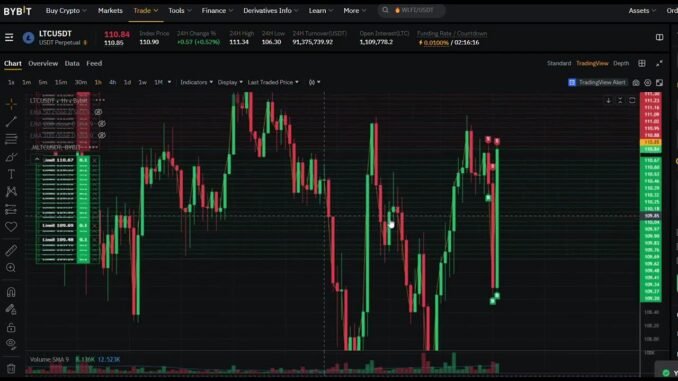Select the text annotation tool
678x381 pixels.
11,174
